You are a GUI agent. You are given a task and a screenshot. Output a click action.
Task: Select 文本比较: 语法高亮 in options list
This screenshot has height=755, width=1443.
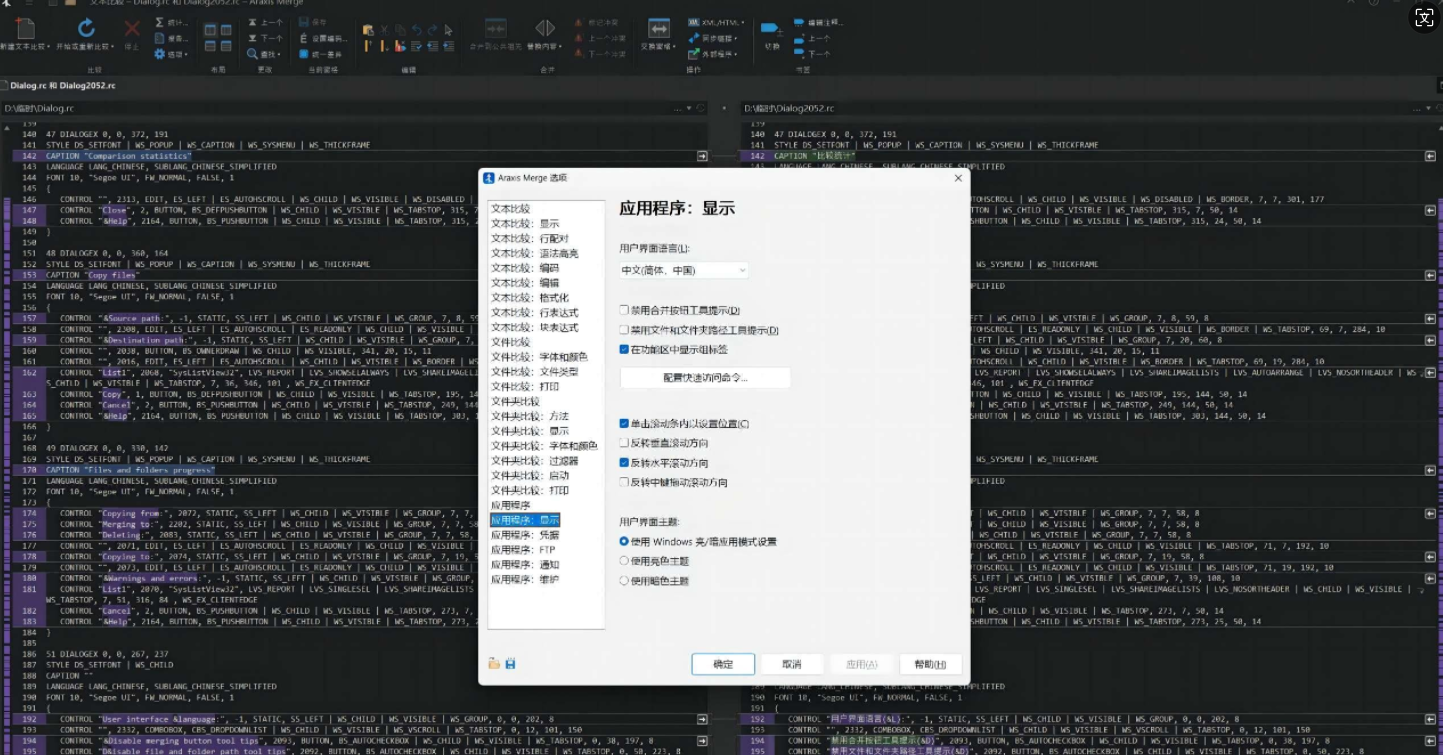(x=535, y=253)
